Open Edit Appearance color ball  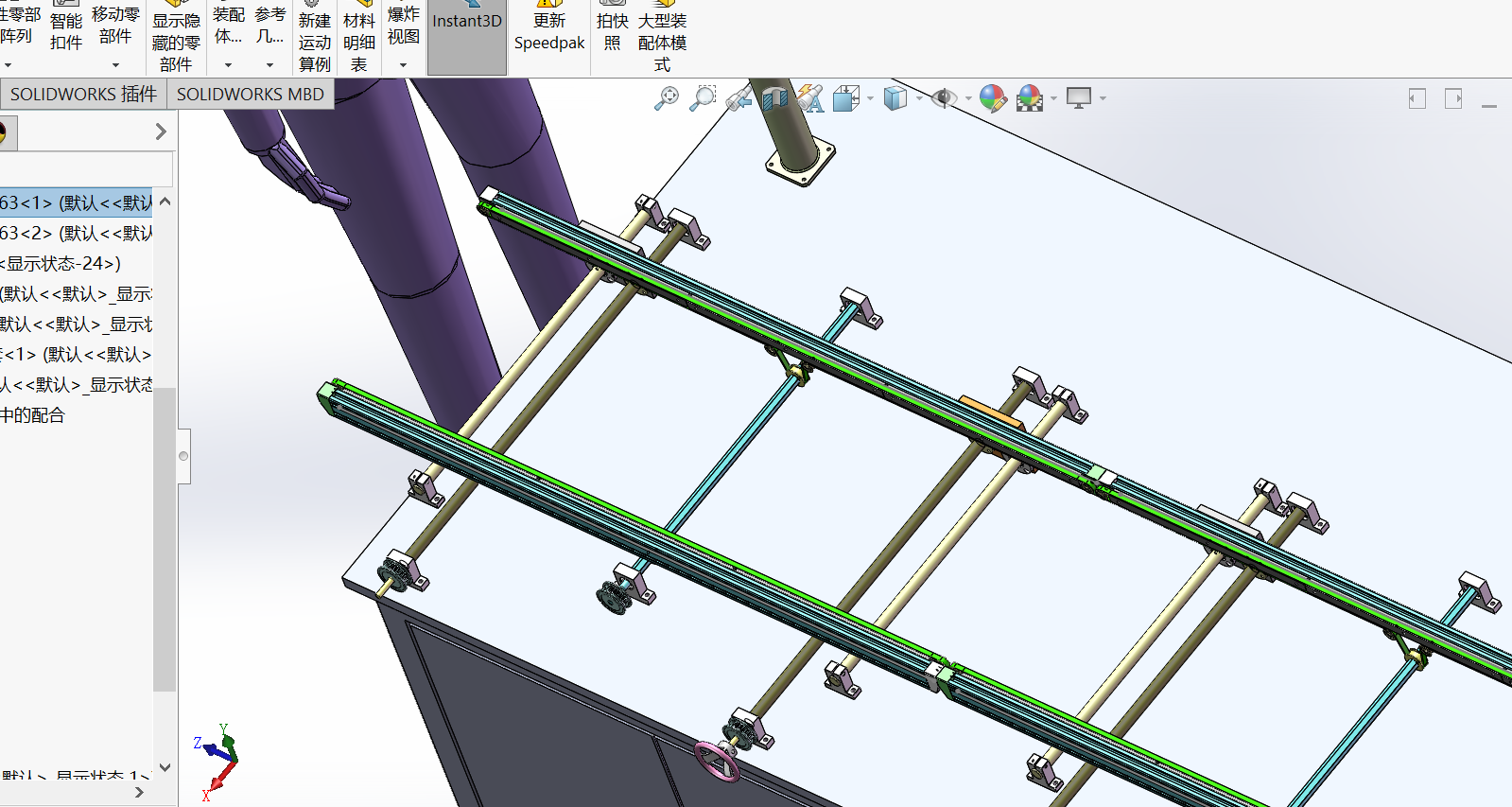[x=992, y=97]
